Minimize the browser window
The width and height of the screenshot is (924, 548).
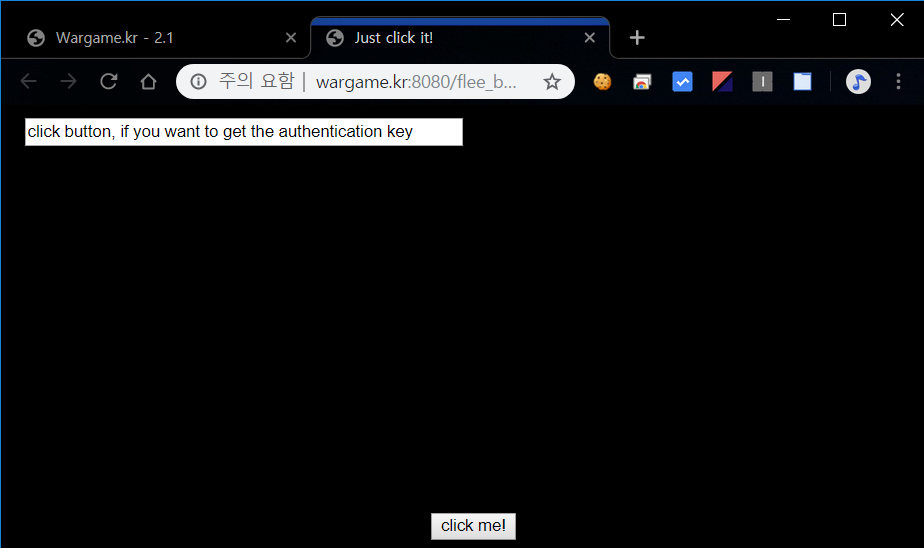783,19
